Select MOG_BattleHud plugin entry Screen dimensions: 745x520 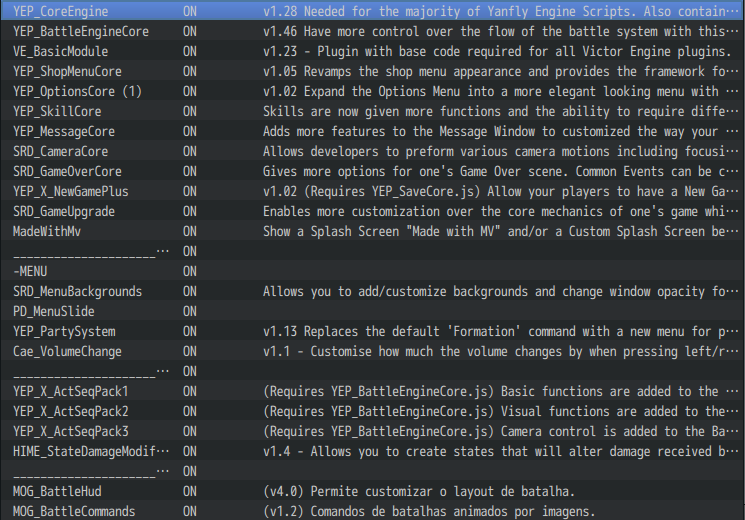(x=372, y=491)
